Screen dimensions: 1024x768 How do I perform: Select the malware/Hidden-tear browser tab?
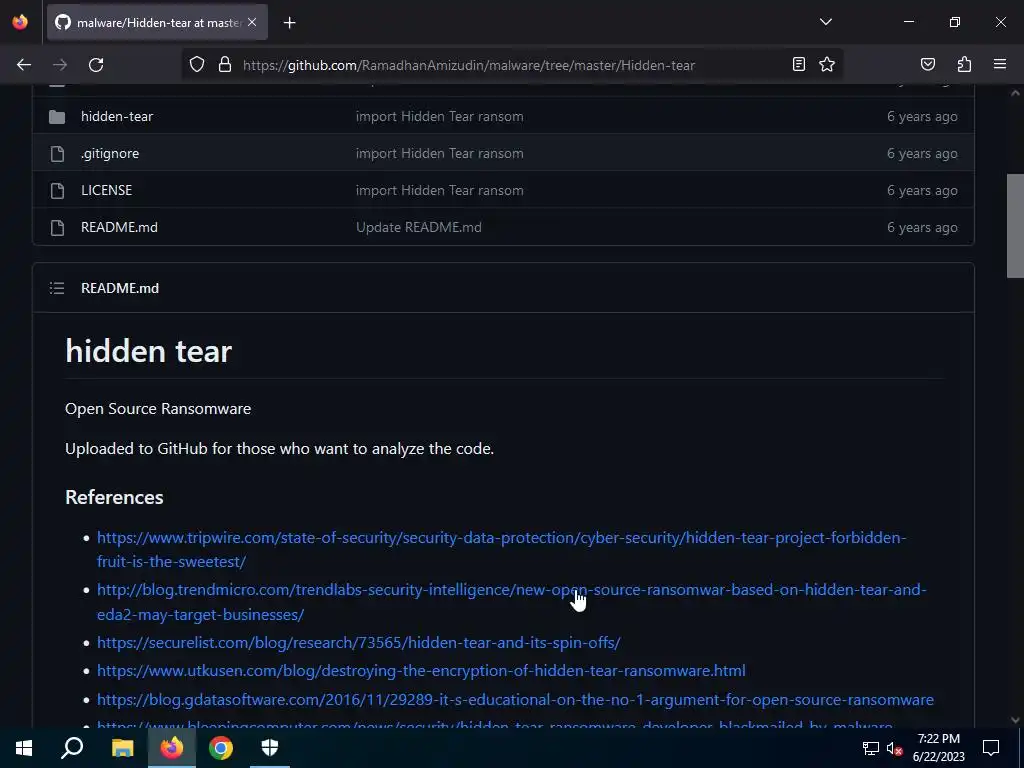157,22
